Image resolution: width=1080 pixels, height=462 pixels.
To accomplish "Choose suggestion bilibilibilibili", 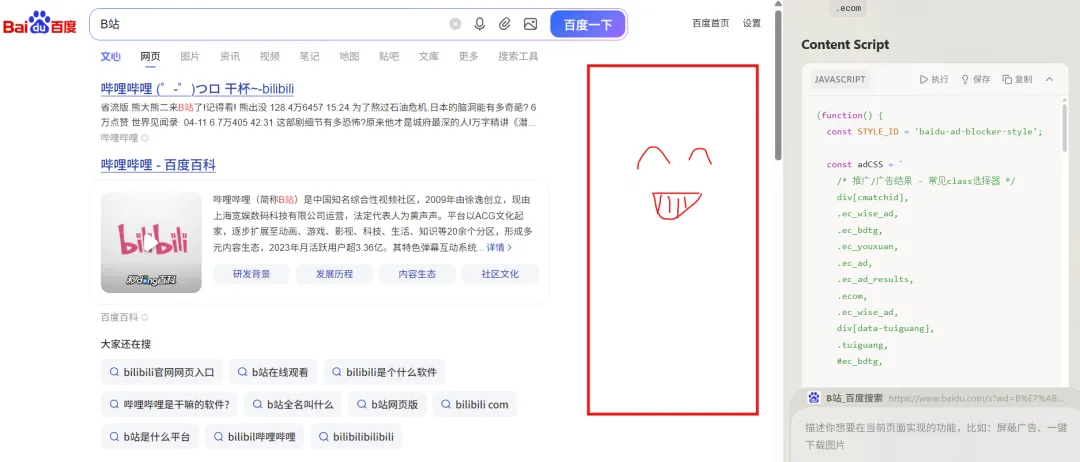I will pyautogui.click(x=356, y=437).
